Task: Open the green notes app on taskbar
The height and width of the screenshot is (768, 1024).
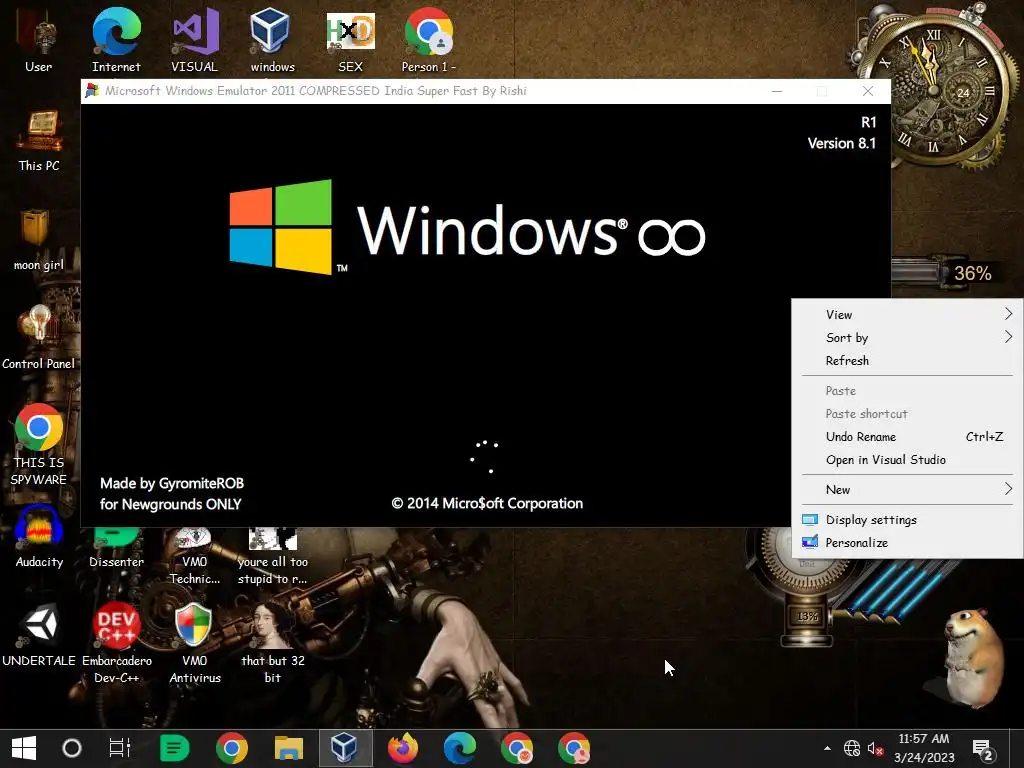Action: tap(174, 748)
